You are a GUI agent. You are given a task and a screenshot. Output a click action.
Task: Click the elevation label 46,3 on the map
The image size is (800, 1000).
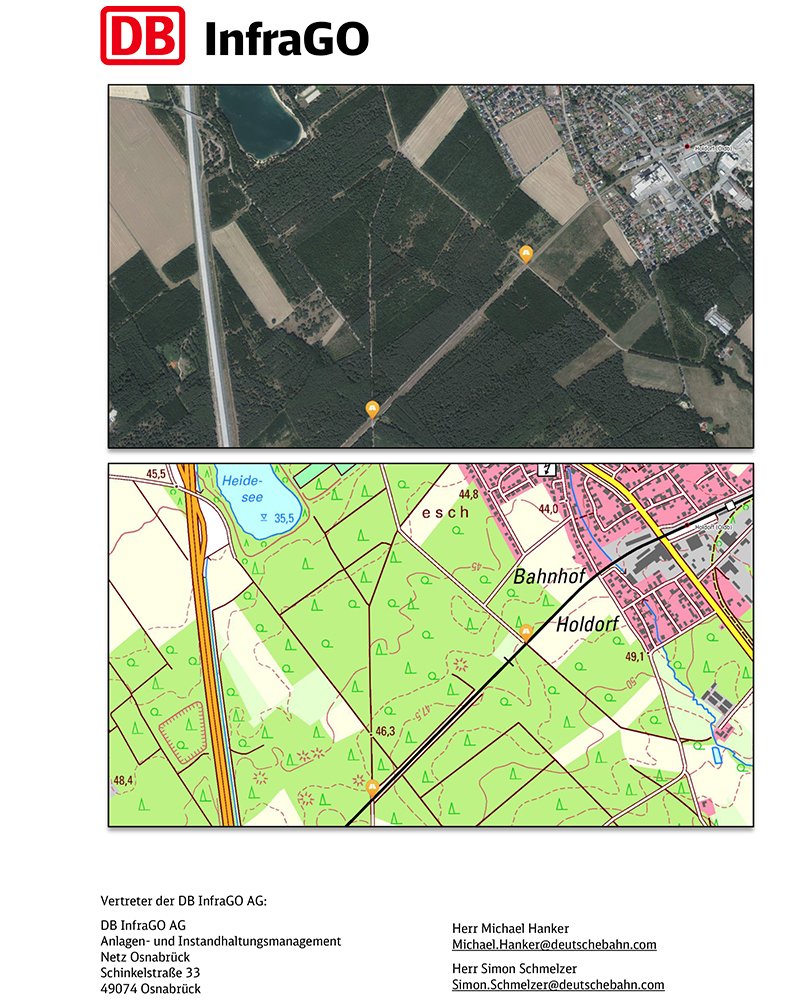tap(385, 731)
